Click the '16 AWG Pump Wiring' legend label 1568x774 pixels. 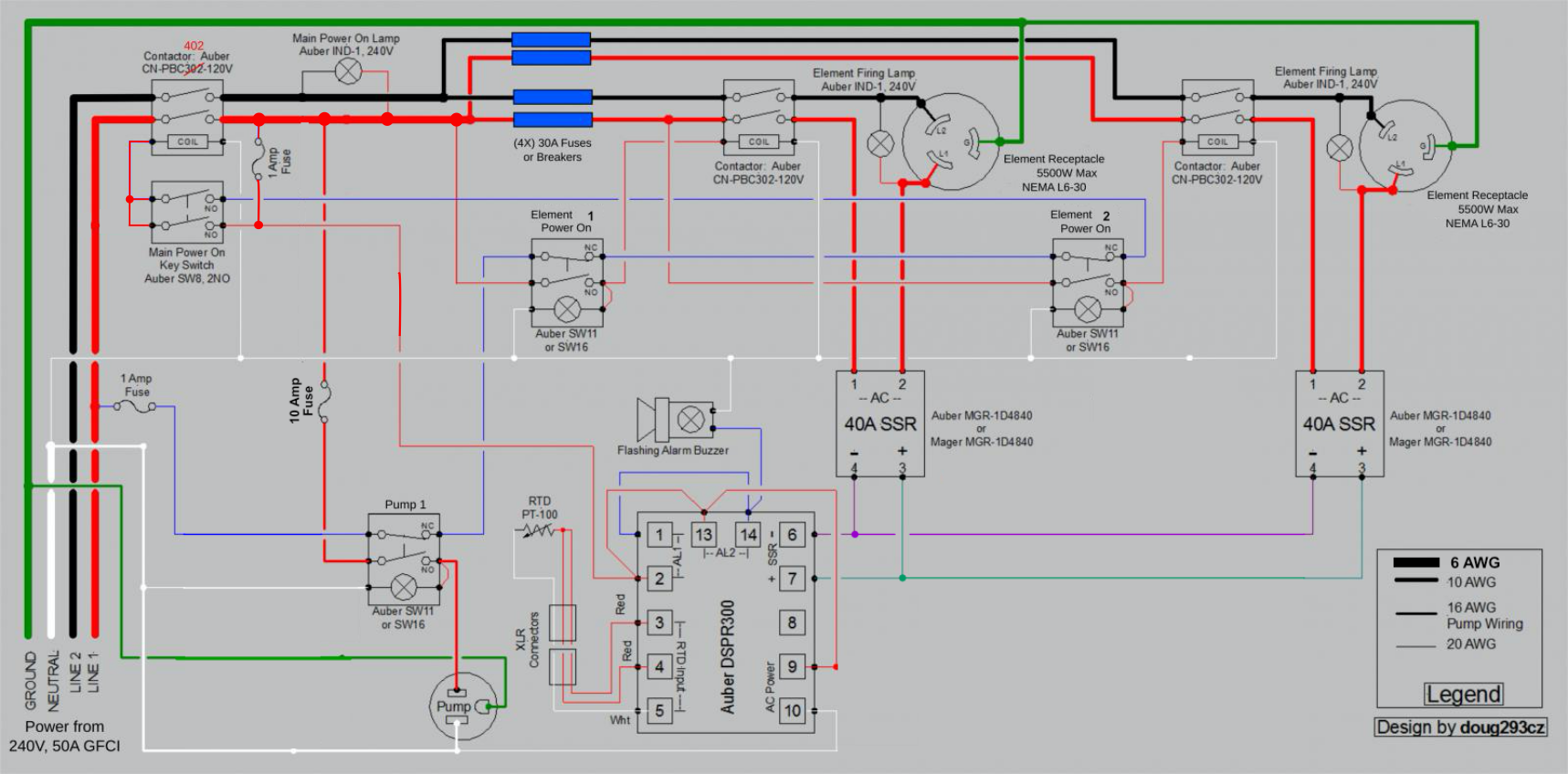[1484, 615]
